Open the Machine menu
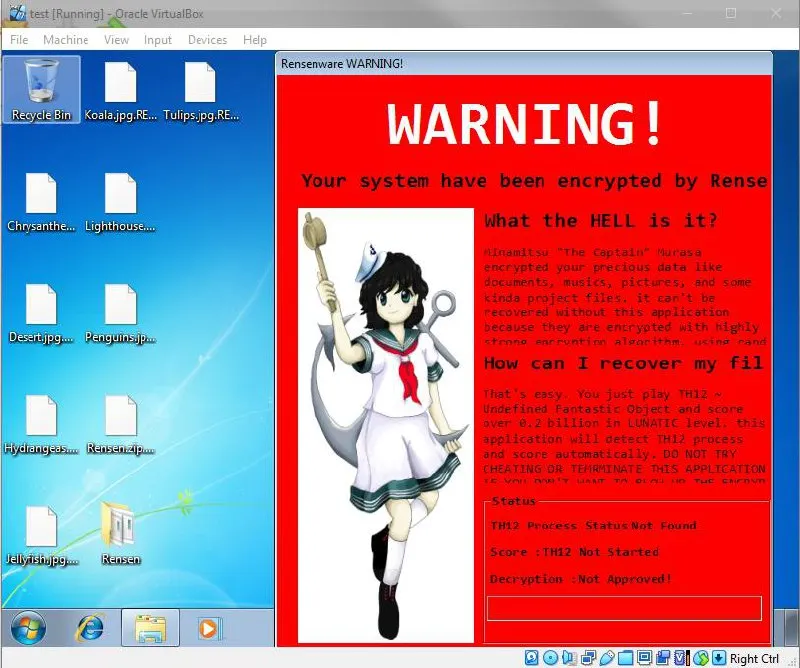This screenshot has height=668, width=800. point(65,40)
